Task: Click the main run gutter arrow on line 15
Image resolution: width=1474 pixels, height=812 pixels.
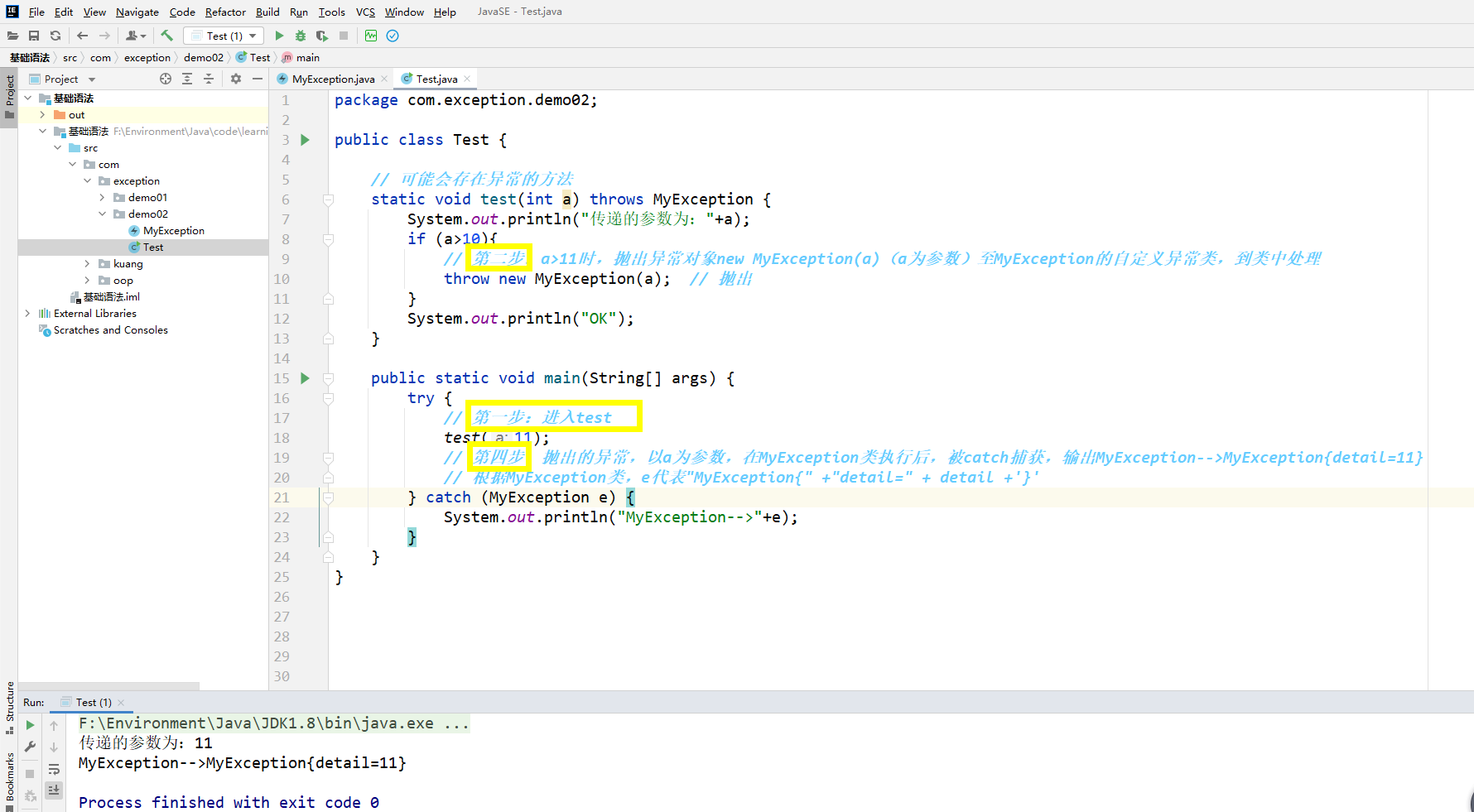Action: [x=305, y=378]
